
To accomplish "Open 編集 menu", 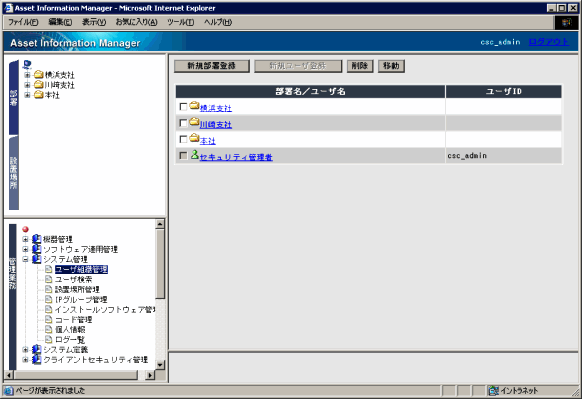I will tap(60, 22).
